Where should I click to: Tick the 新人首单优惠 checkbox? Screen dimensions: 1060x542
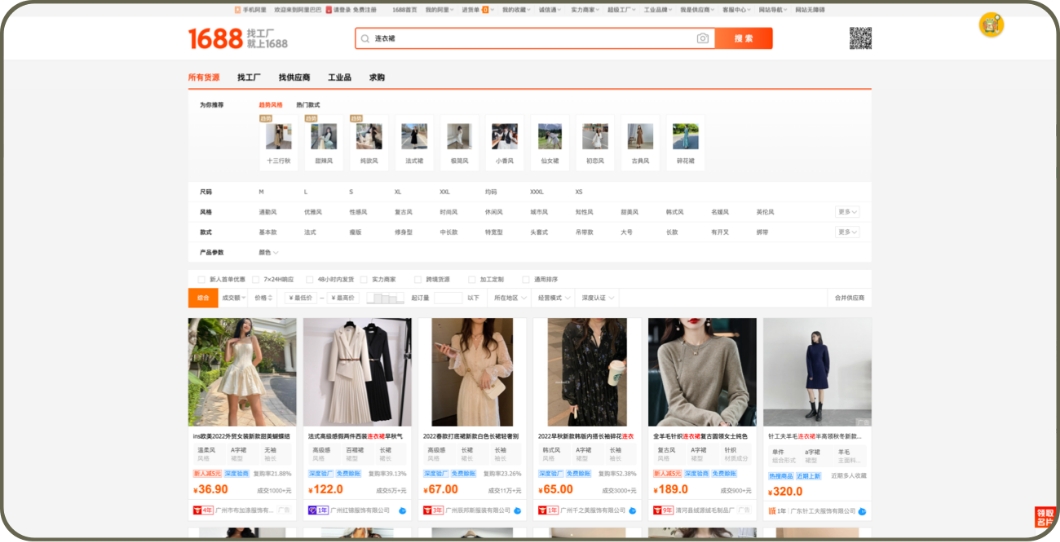coord(201,279)
